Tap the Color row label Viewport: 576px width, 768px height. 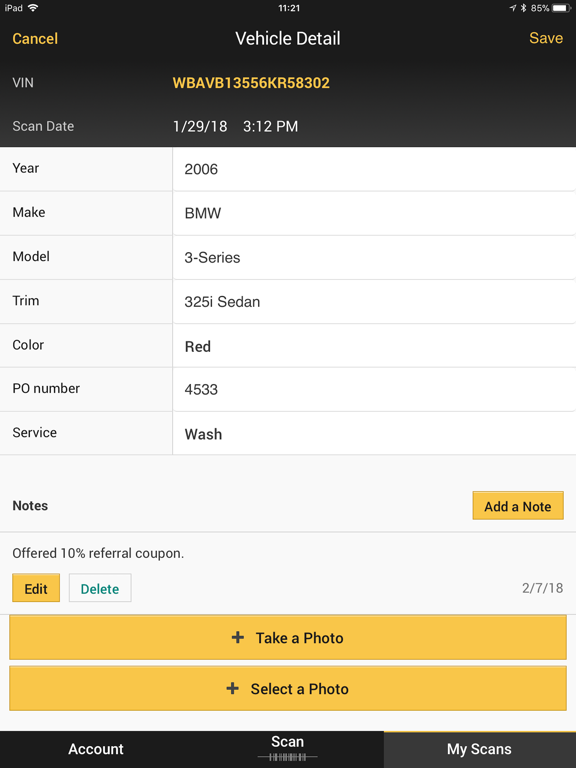pyautogui.click(x=28, y=345)
